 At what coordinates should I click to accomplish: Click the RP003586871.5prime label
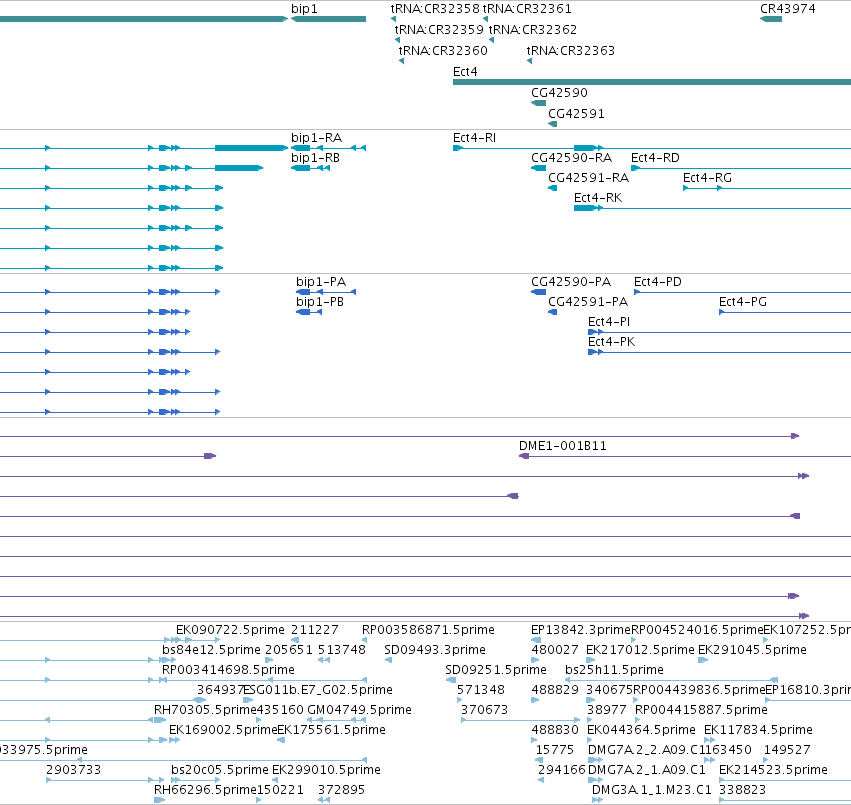[x=428, y=630]
